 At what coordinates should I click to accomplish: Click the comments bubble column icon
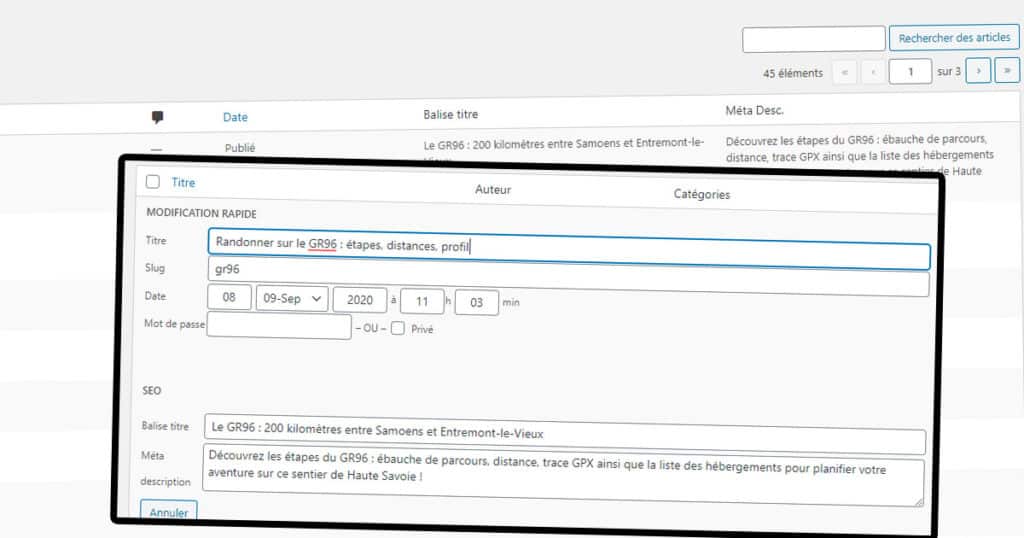157,118
